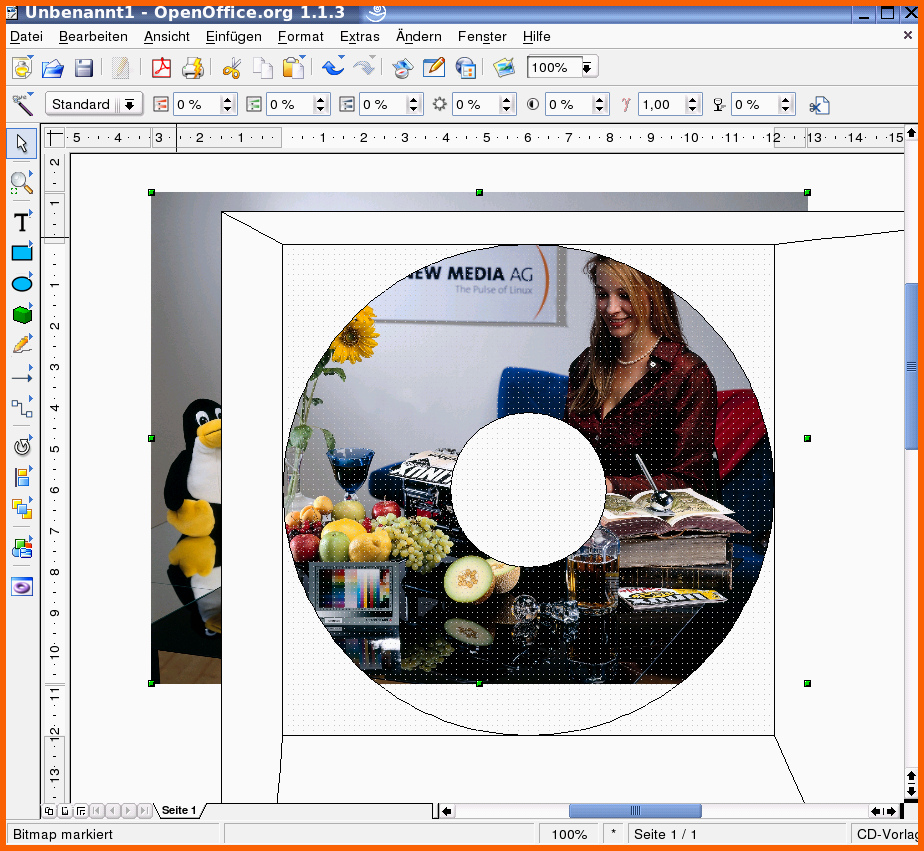Open the 3D Controller
Image resolution: width=924 pixels, height=851 pixels.
[x=22, y=586]
